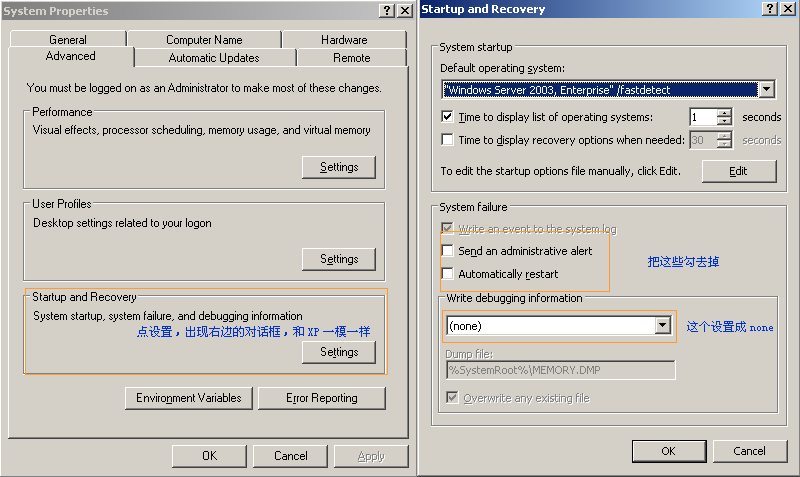This screenshot has height=477, width=800.
Task: Close the System Properties window
Action: coord(404,10)
